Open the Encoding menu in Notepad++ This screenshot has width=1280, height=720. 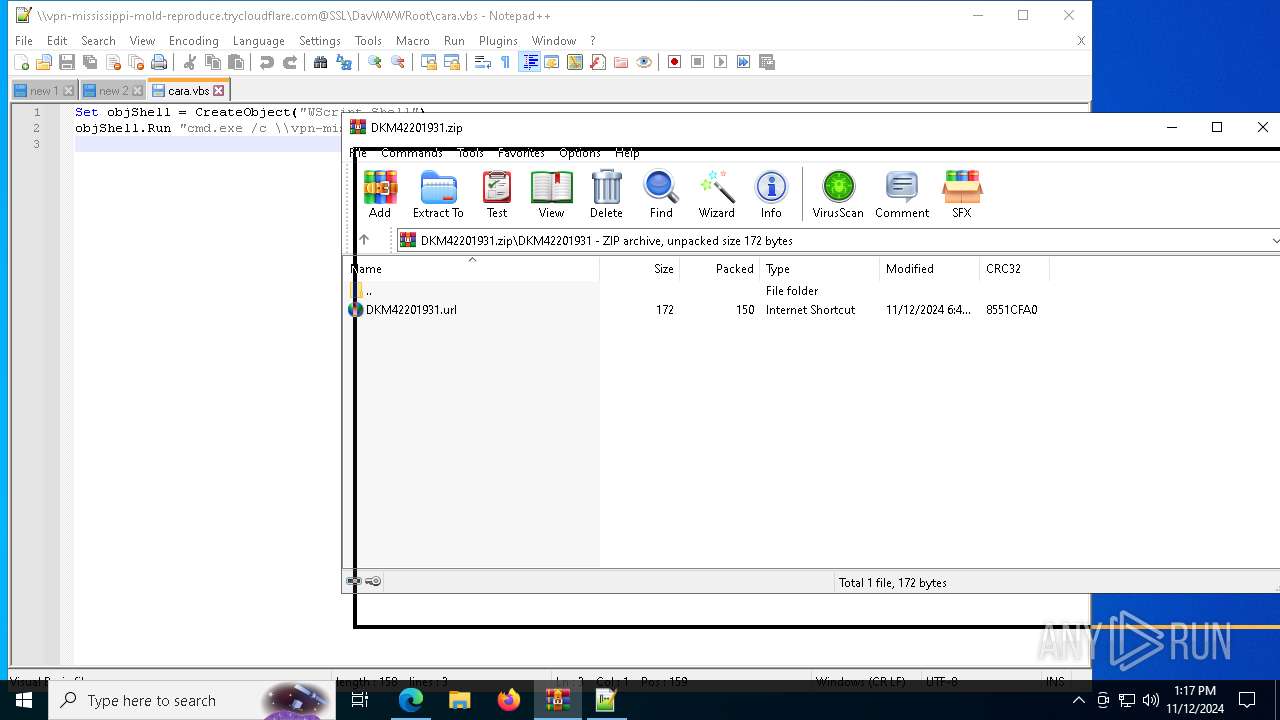194,41
